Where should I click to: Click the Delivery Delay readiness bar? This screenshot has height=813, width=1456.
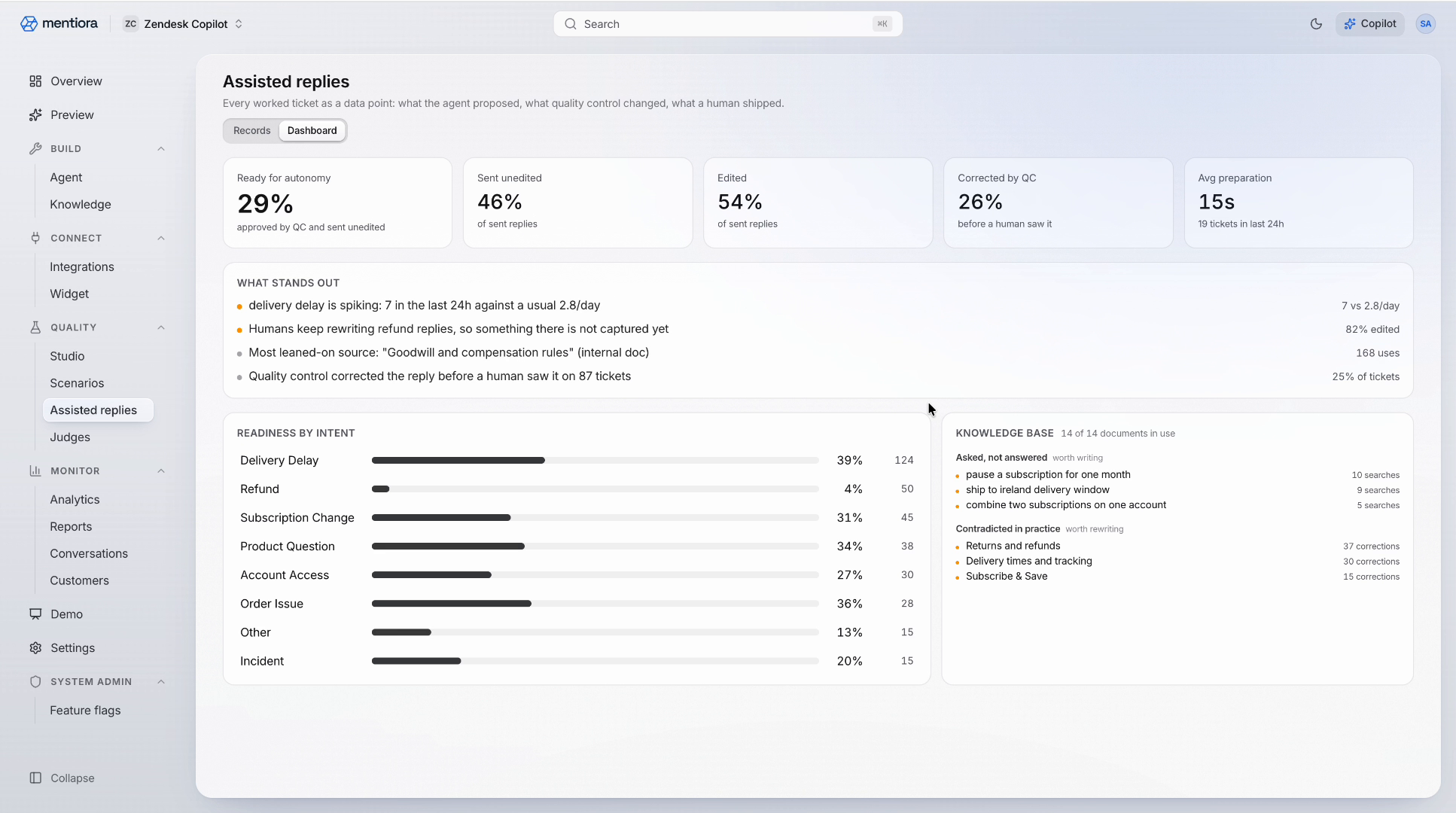click(595, 461)
